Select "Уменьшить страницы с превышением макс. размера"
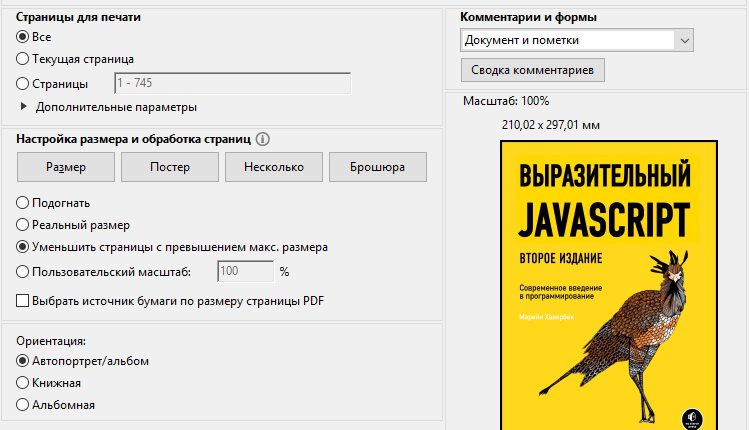Screen dimensions: 749x430 (x=22, y=247)
